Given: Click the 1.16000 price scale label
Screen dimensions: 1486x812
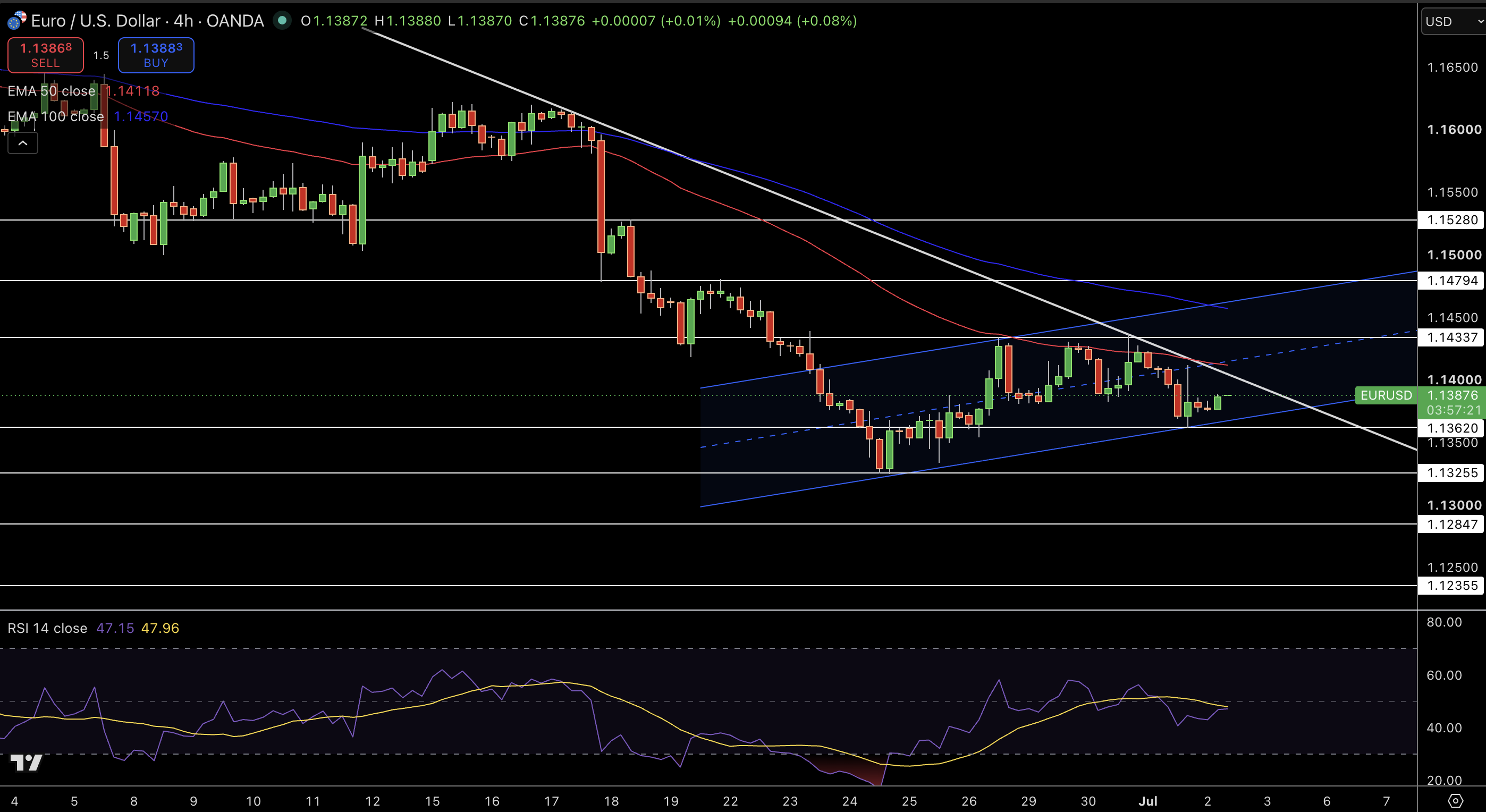Looking at the screenshot, I should 1454,129.
